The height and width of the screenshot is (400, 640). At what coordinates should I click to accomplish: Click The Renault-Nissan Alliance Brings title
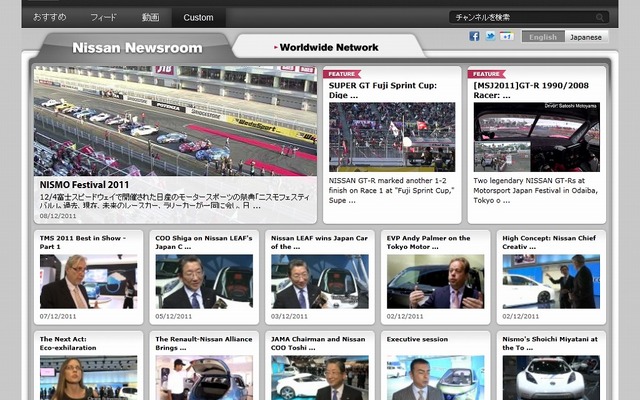[204, 343]
